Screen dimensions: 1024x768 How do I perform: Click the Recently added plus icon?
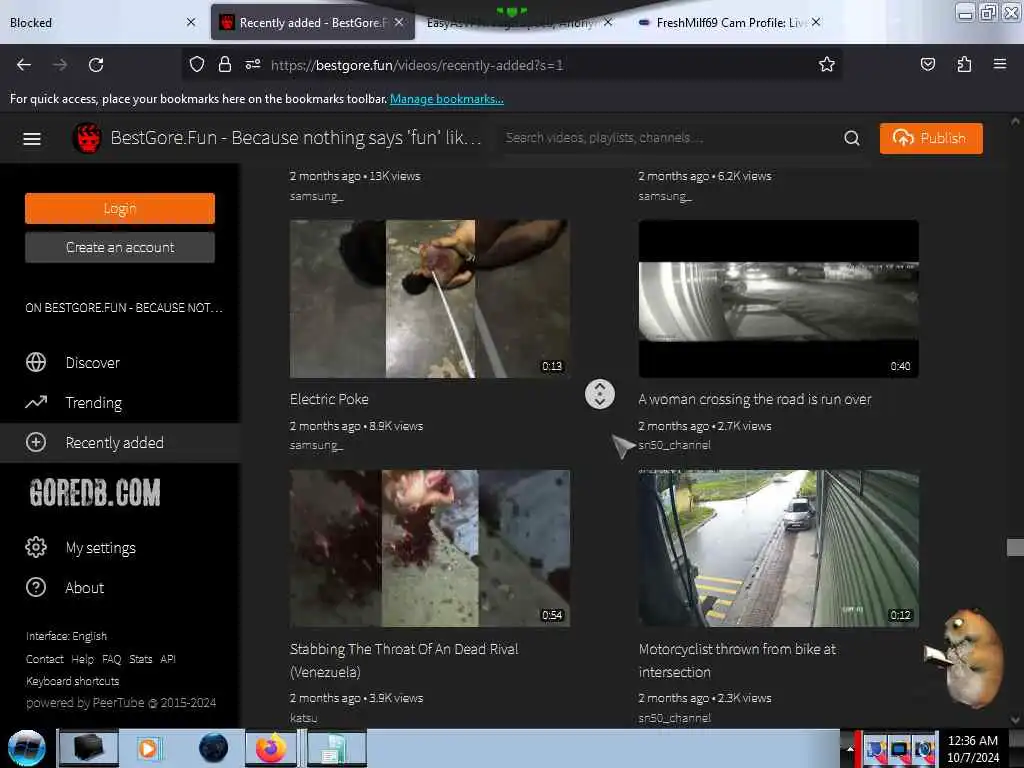coord(36,442)
